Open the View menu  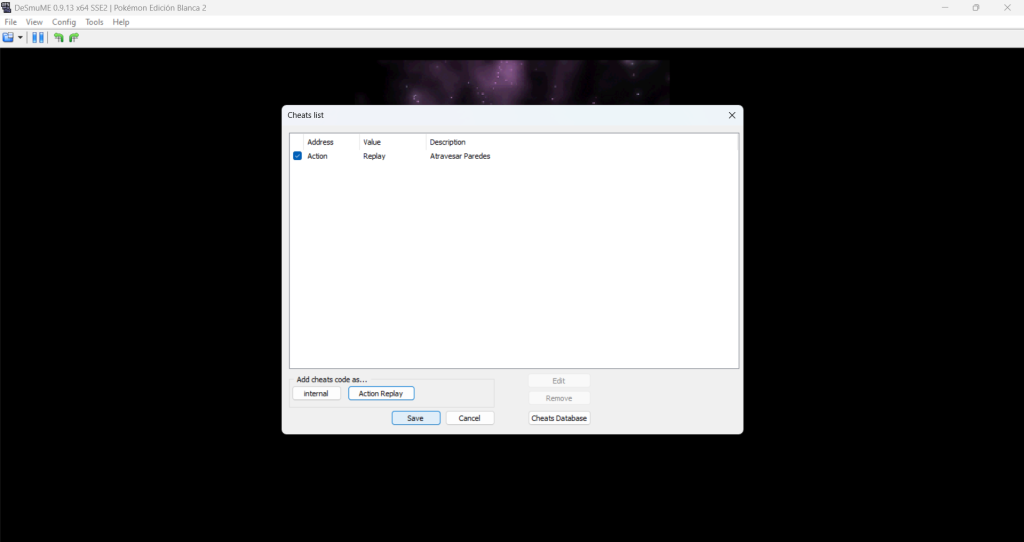(34, 22)
